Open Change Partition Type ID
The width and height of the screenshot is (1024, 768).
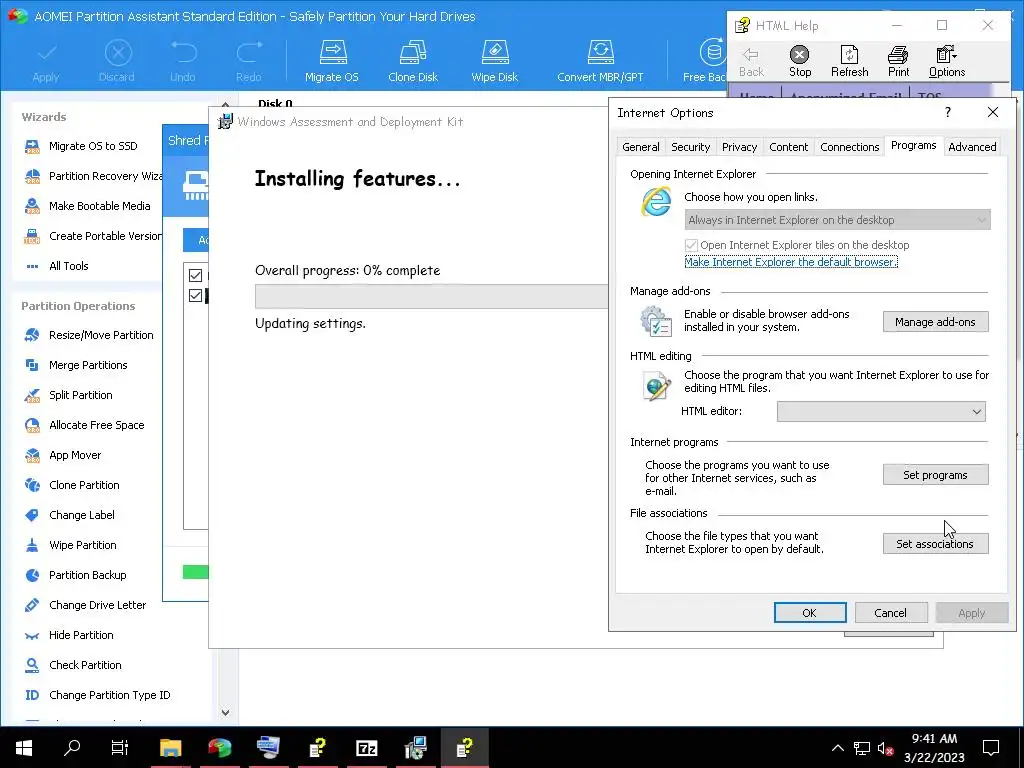pyautogui.click(x=97, y=696)
